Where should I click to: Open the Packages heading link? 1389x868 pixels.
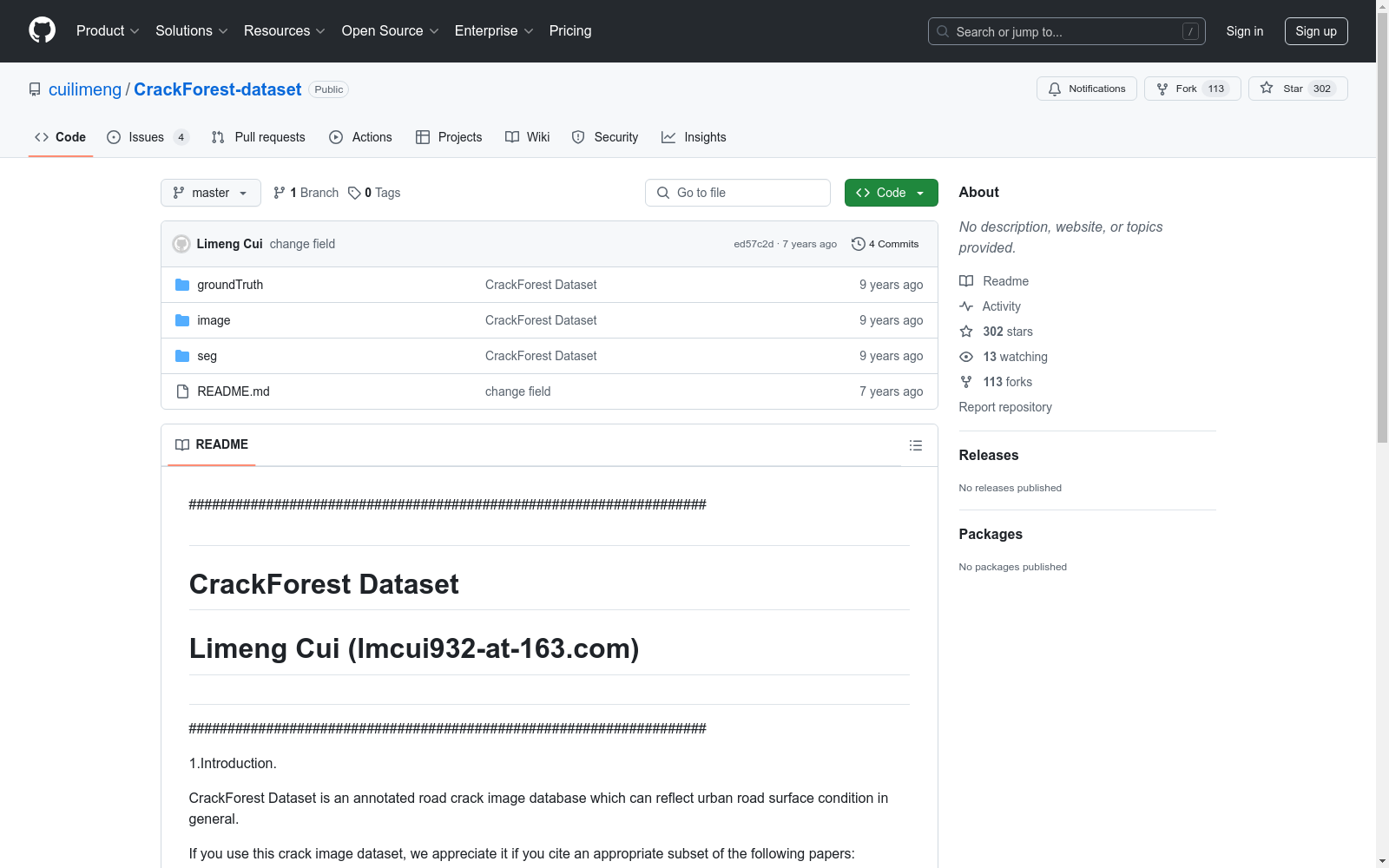(x=991, y=534)
